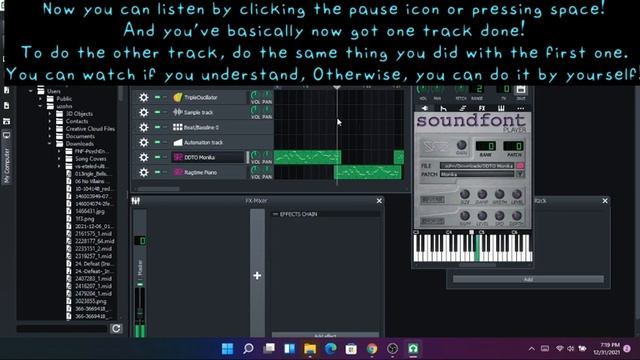
Task: Click the Beat/Bassline grid icon
Action: click(x=178, y=127)
